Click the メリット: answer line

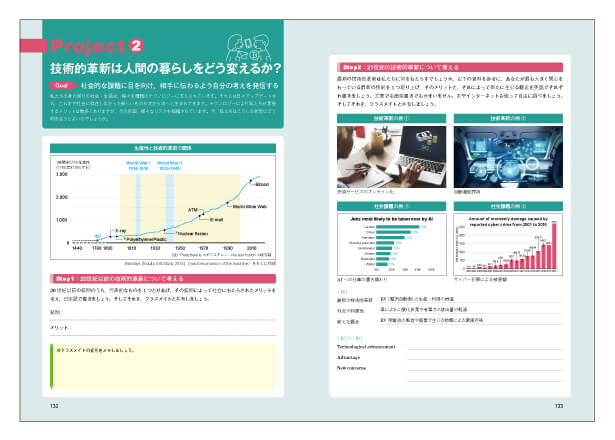(x=163, y=329)
